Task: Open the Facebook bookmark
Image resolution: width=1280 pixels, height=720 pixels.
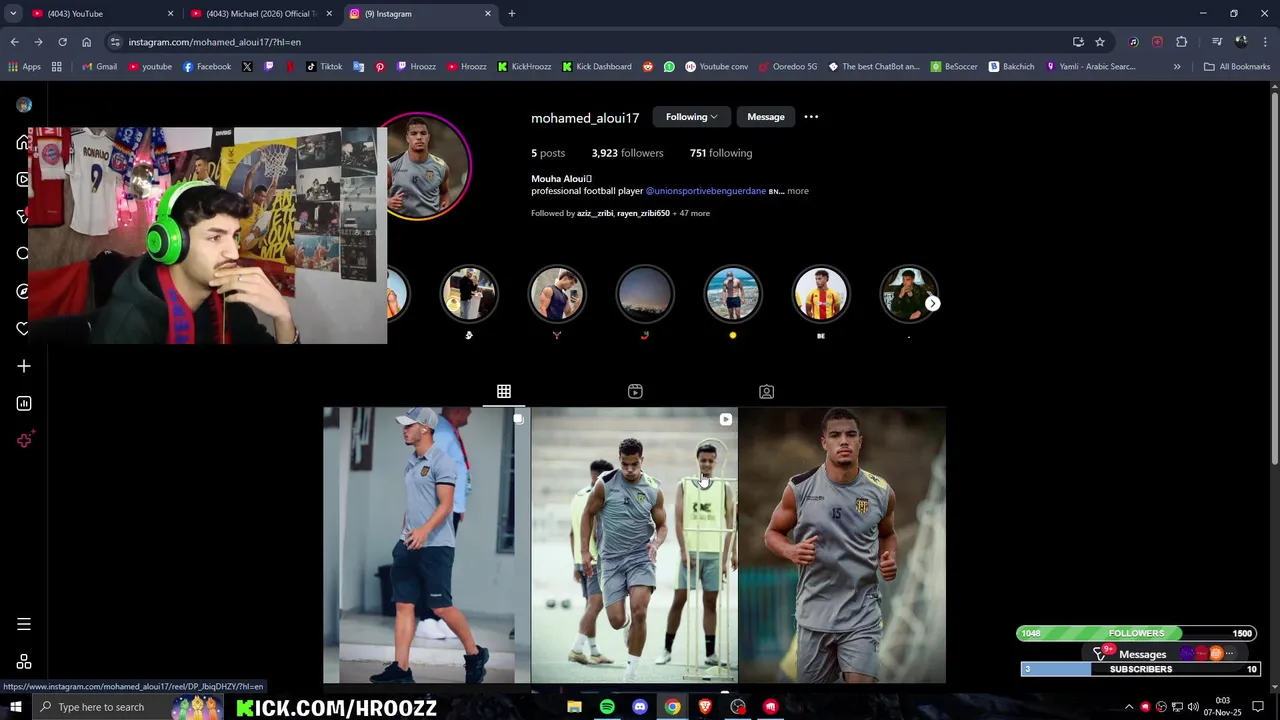Action: tap(207, 67)
